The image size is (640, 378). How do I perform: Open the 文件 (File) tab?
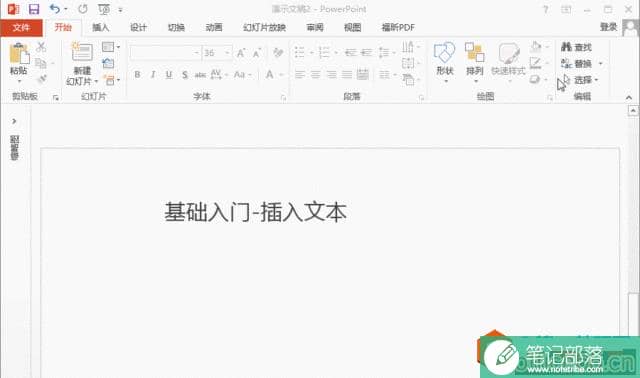(x=21, y=27)
